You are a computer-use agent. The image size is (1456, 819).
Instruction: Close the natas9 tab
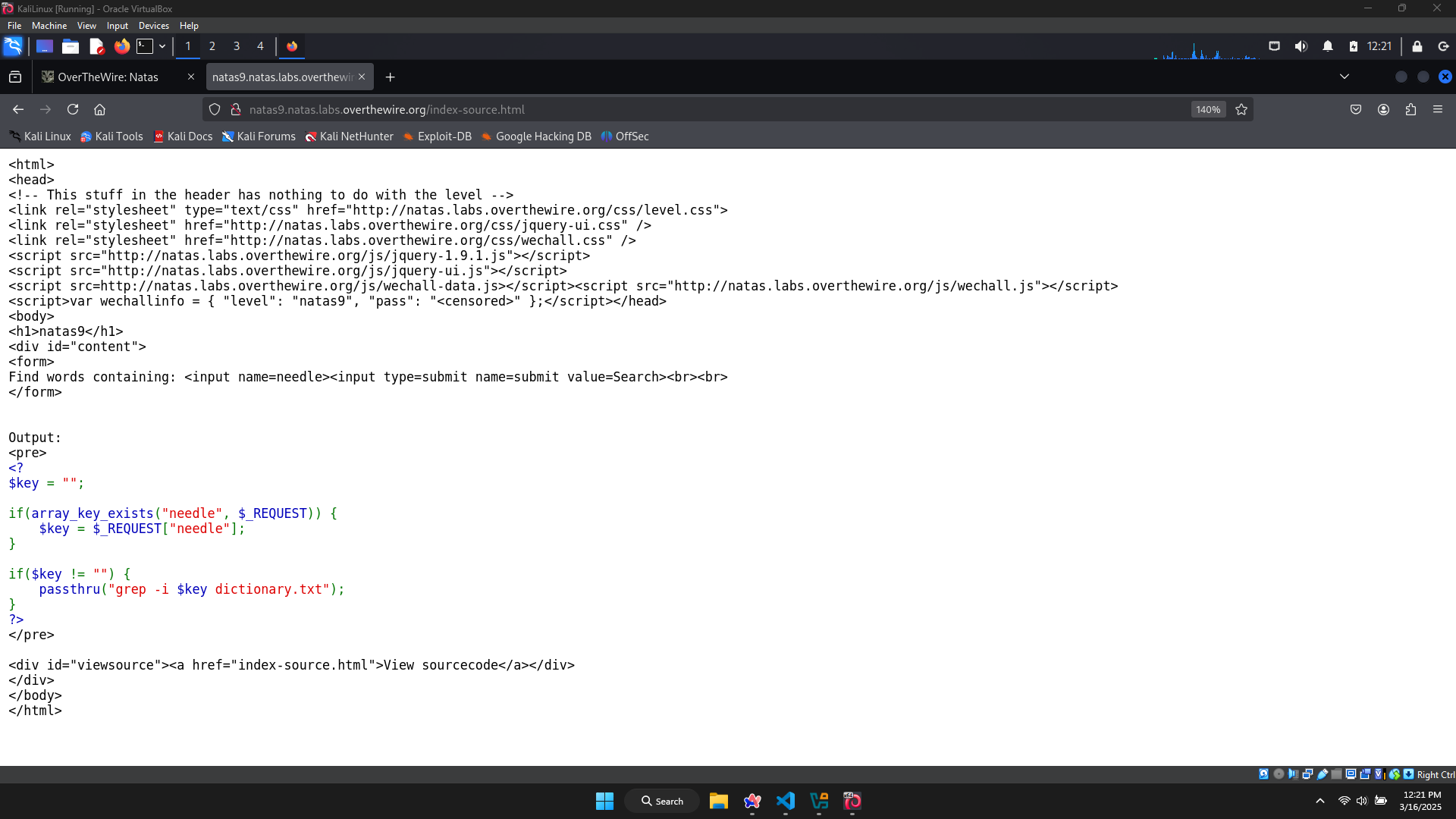pyautogui.click(x=362, y=77)
